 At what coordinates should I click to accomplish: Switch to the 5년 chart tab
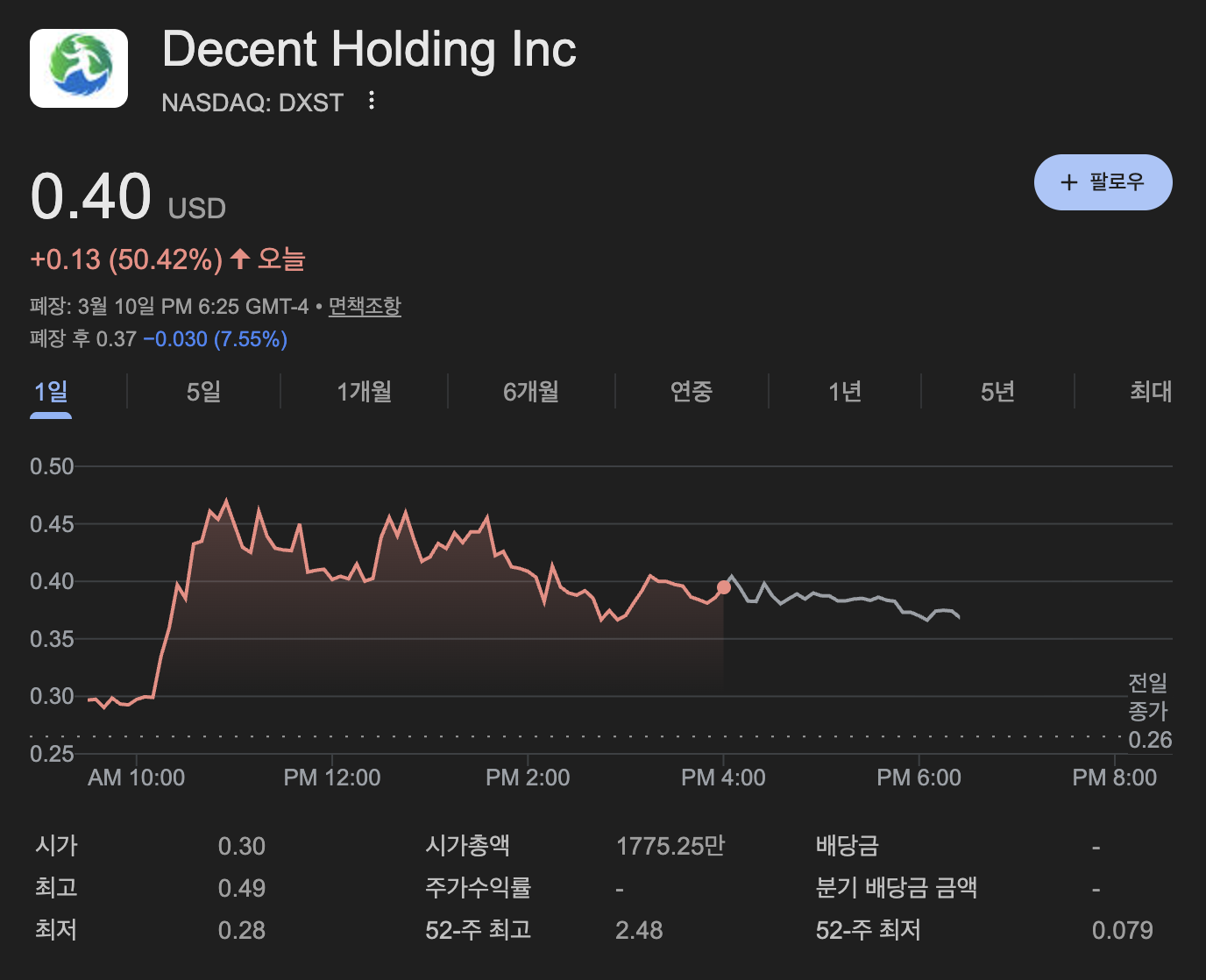(x=997, y=391)
